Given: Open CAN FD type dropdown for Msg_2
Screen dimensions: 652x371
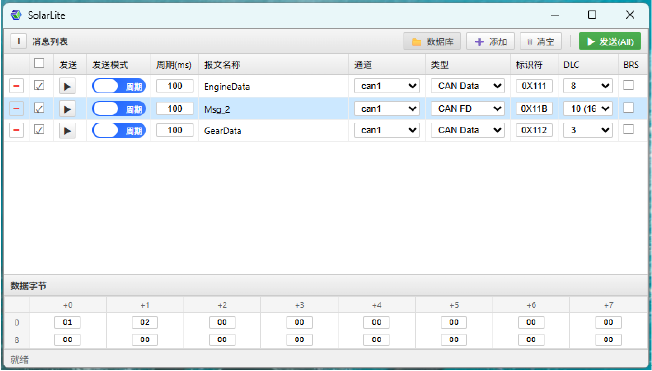Looking at the screenshot, I should click(x=468, y=109).
